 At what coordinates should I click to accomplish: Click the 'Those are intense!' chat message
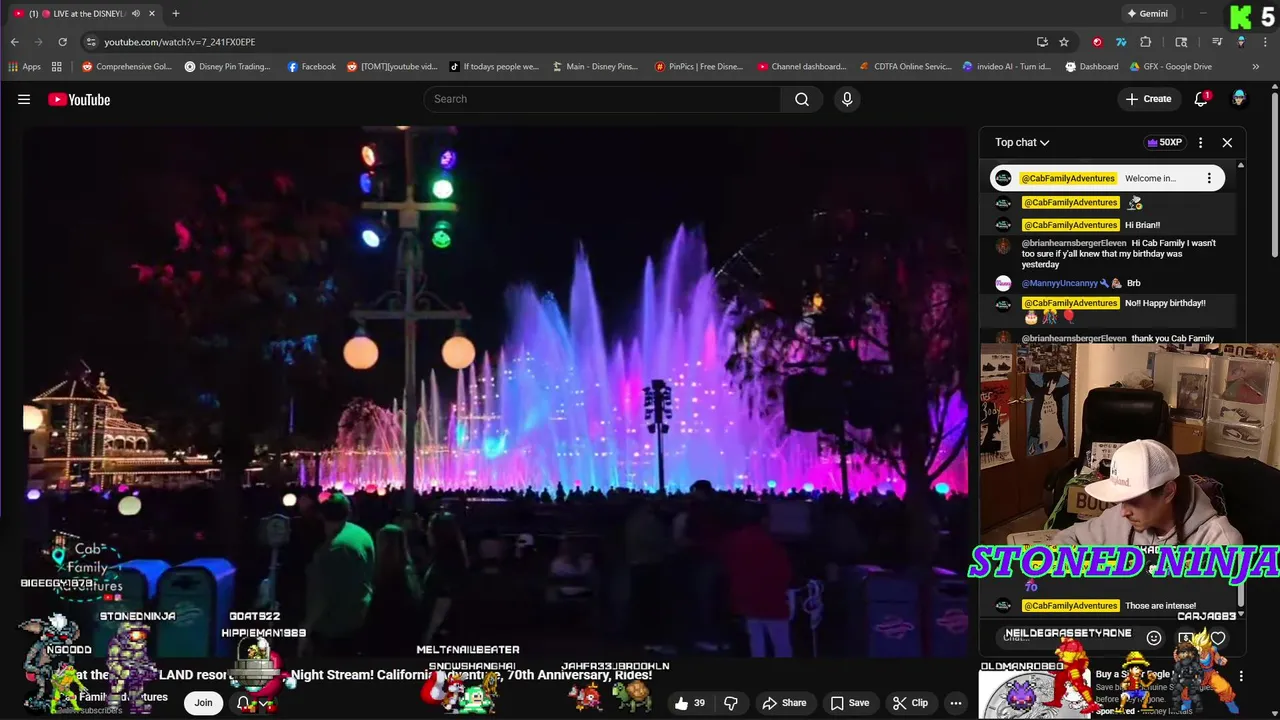click(1160, 606)
